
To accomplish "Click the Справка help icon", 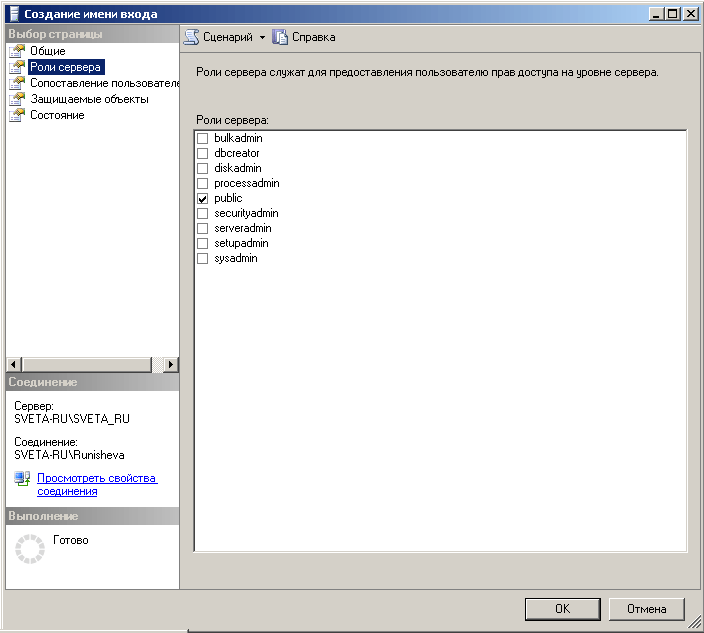I will [281, 37].
